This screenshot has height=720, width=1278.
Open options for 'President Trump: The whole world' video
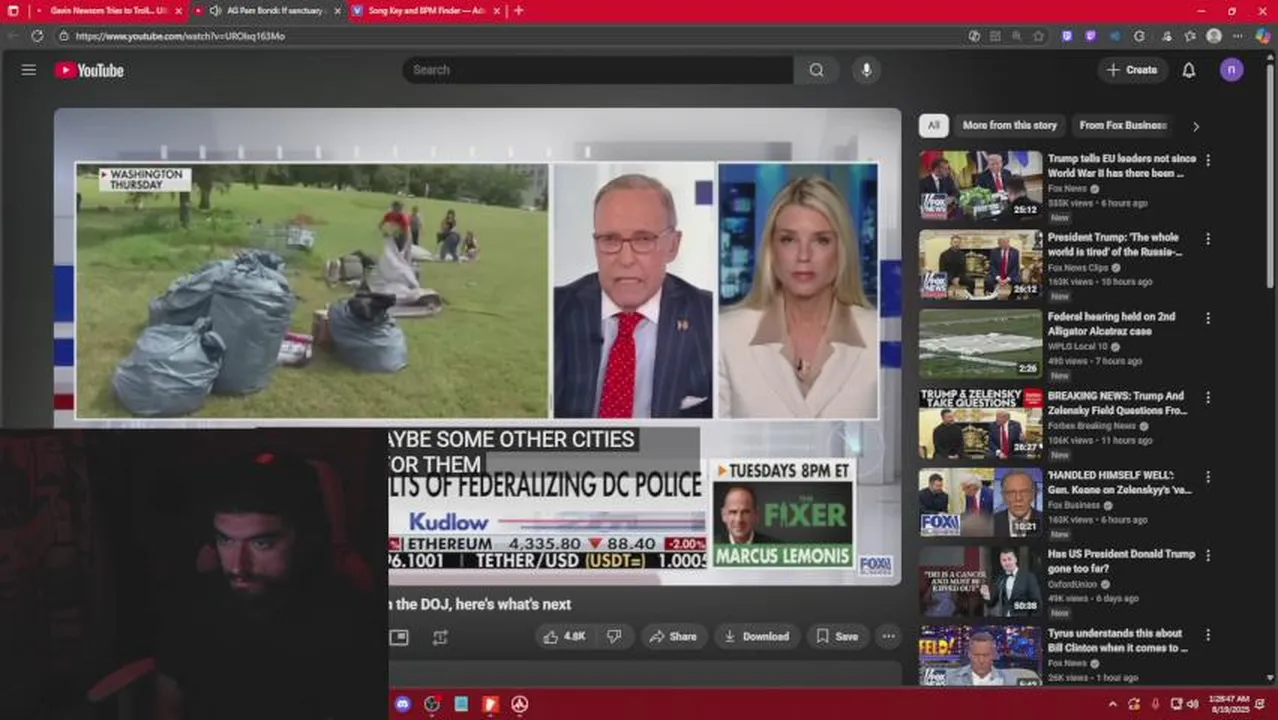(x=1208, y=239)
